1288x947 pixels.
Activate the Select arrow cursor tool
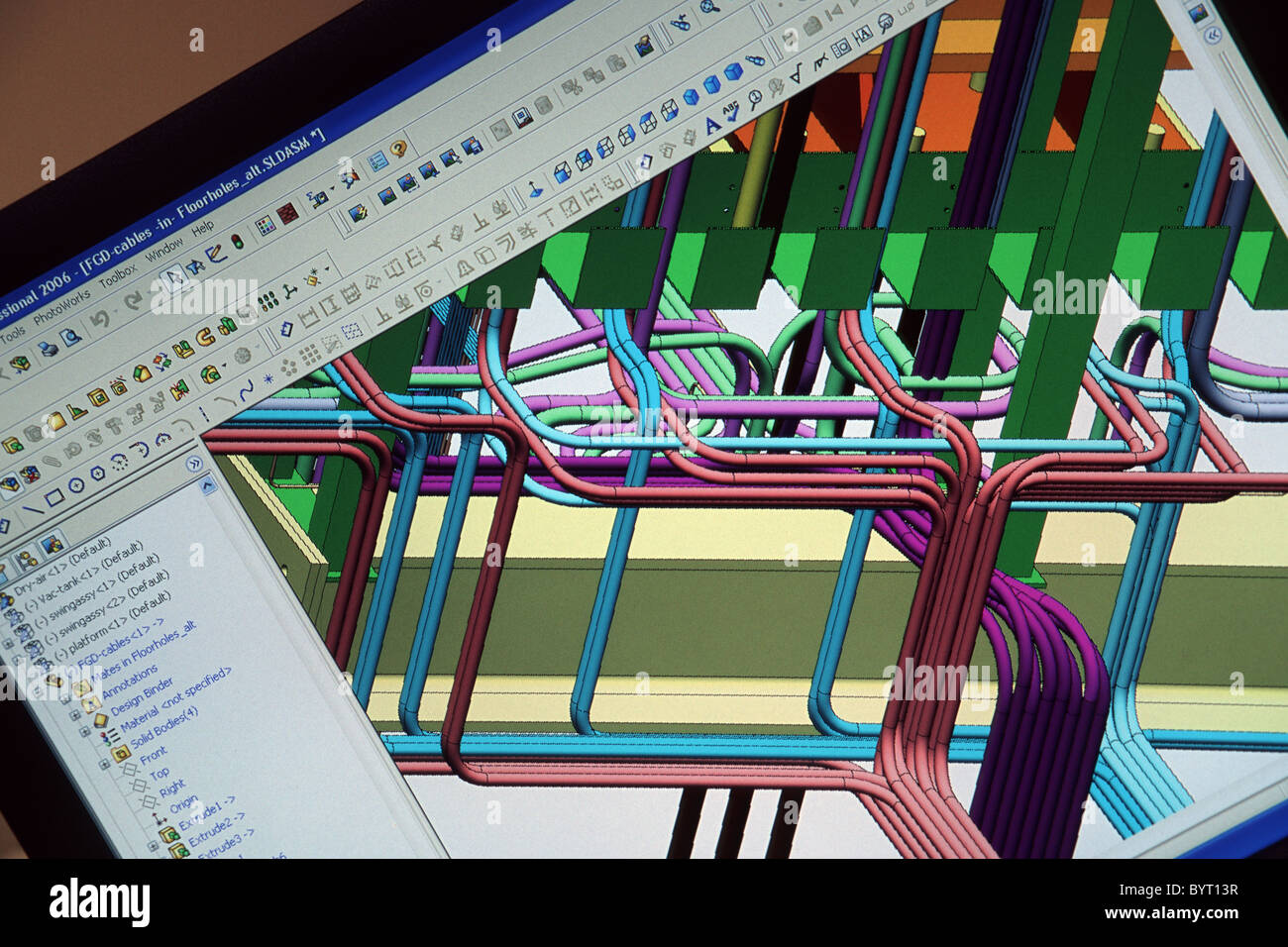coord(173,277)
